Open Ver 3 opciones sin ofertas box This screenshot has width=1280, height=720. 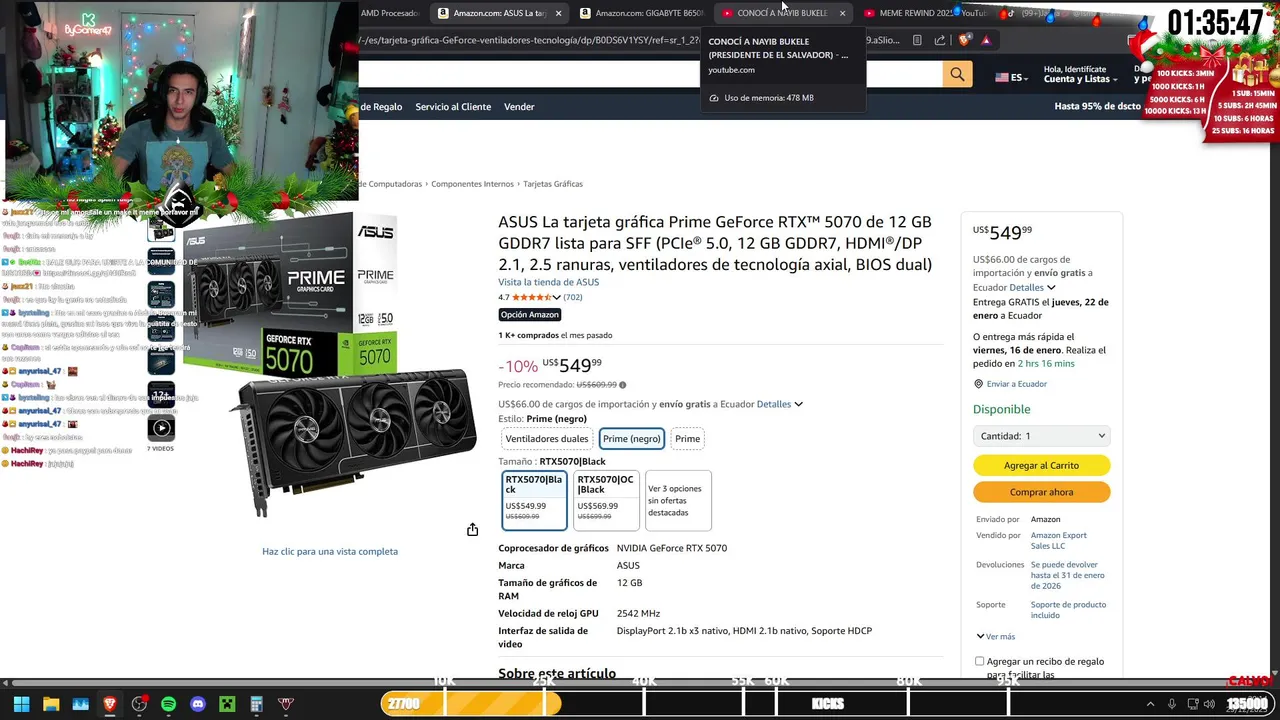[x=678, y=500]
